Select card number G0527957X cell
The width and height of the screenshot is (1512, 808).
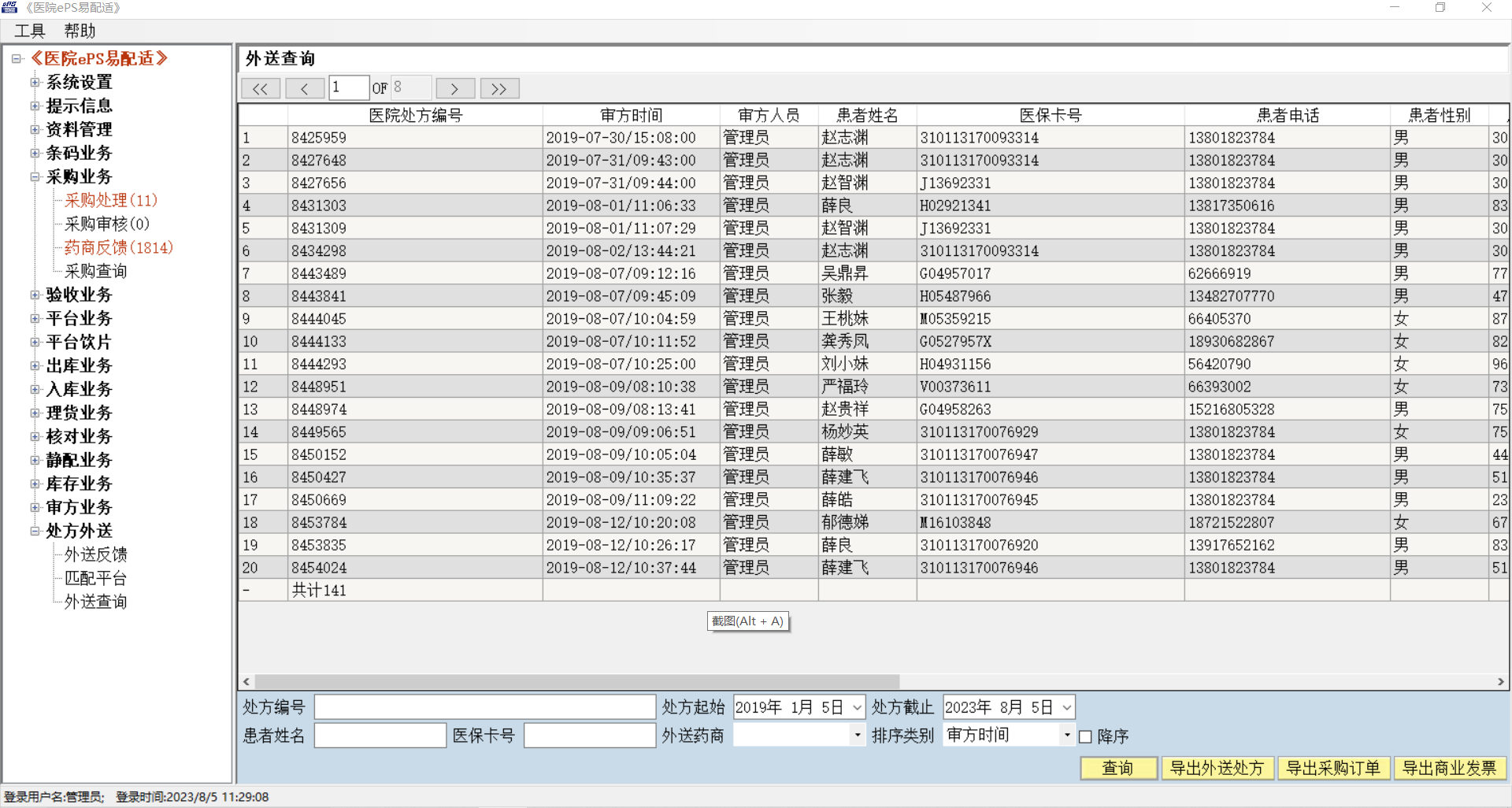1051,342
